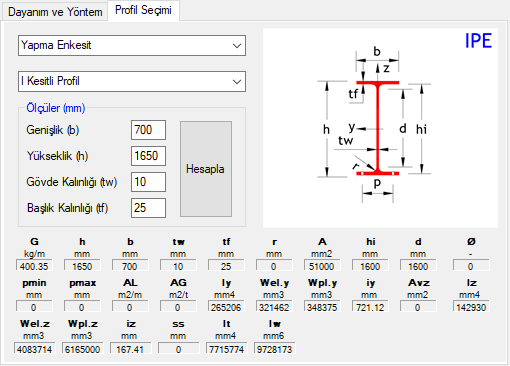Select the iy value 721.12
The height and width of the screenshot is (366, 510).
pyautogui.click(x=370, y=307)
